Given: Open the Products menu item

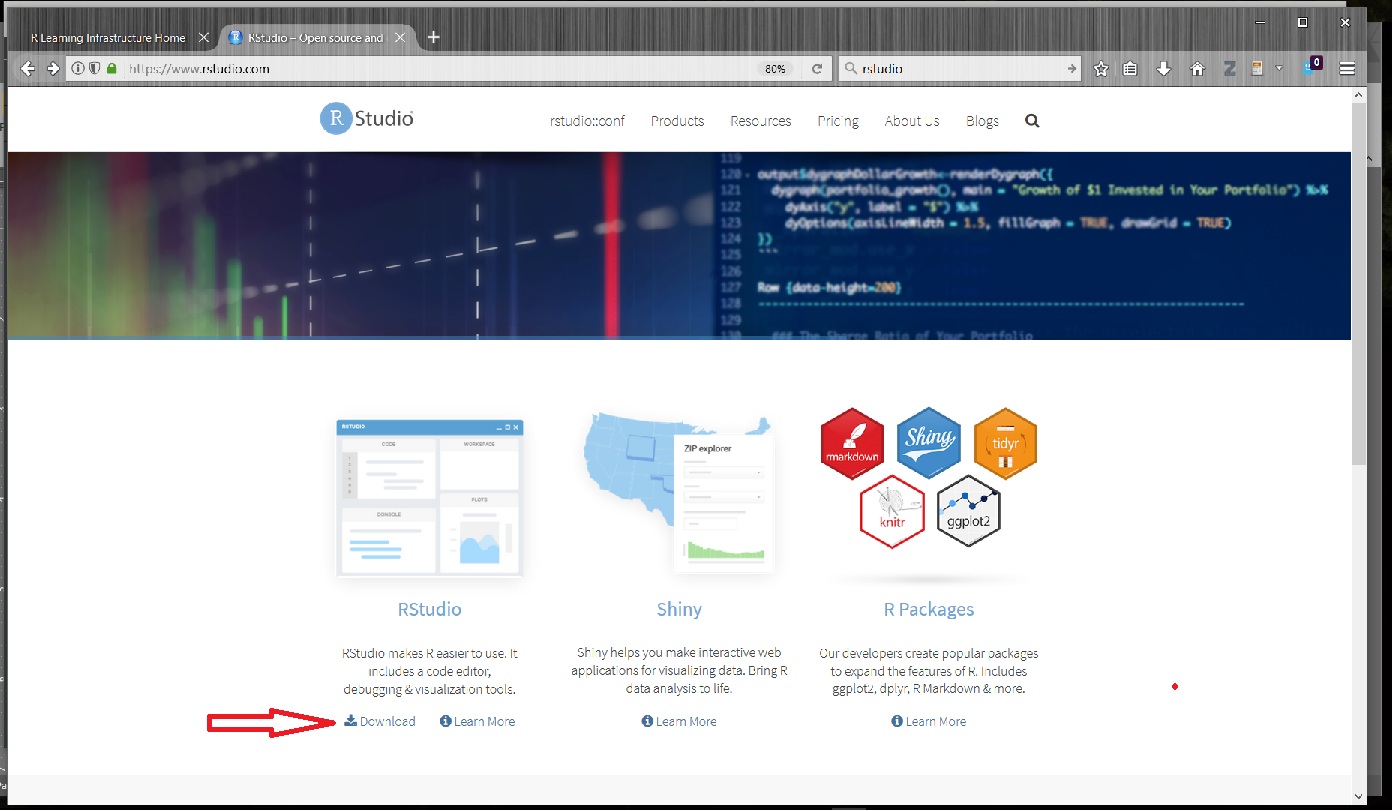Looking at the screenshot, I should [x=677, y=120].
